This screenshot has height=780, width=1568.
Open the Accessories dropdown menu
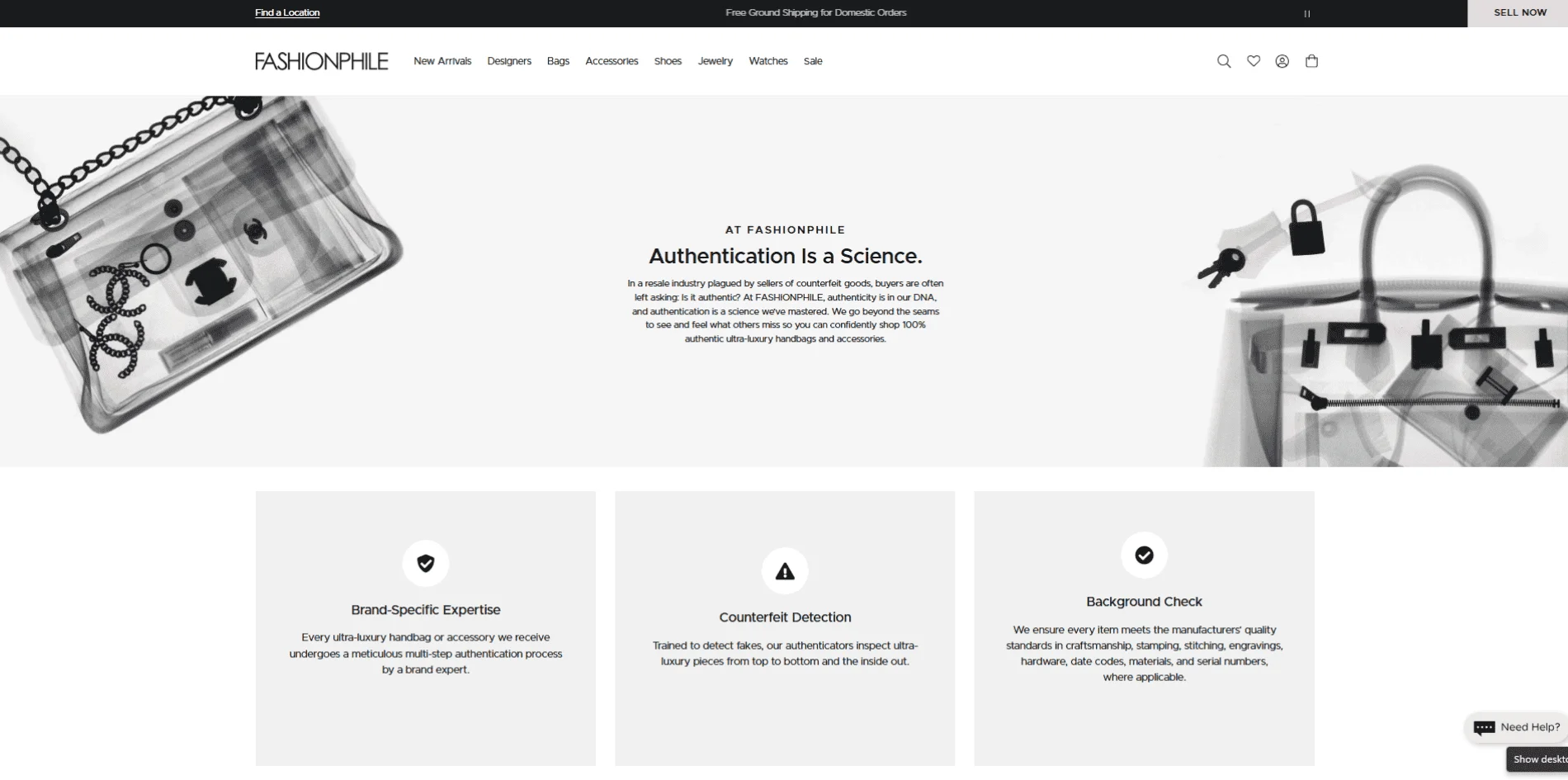coord(612,60)
